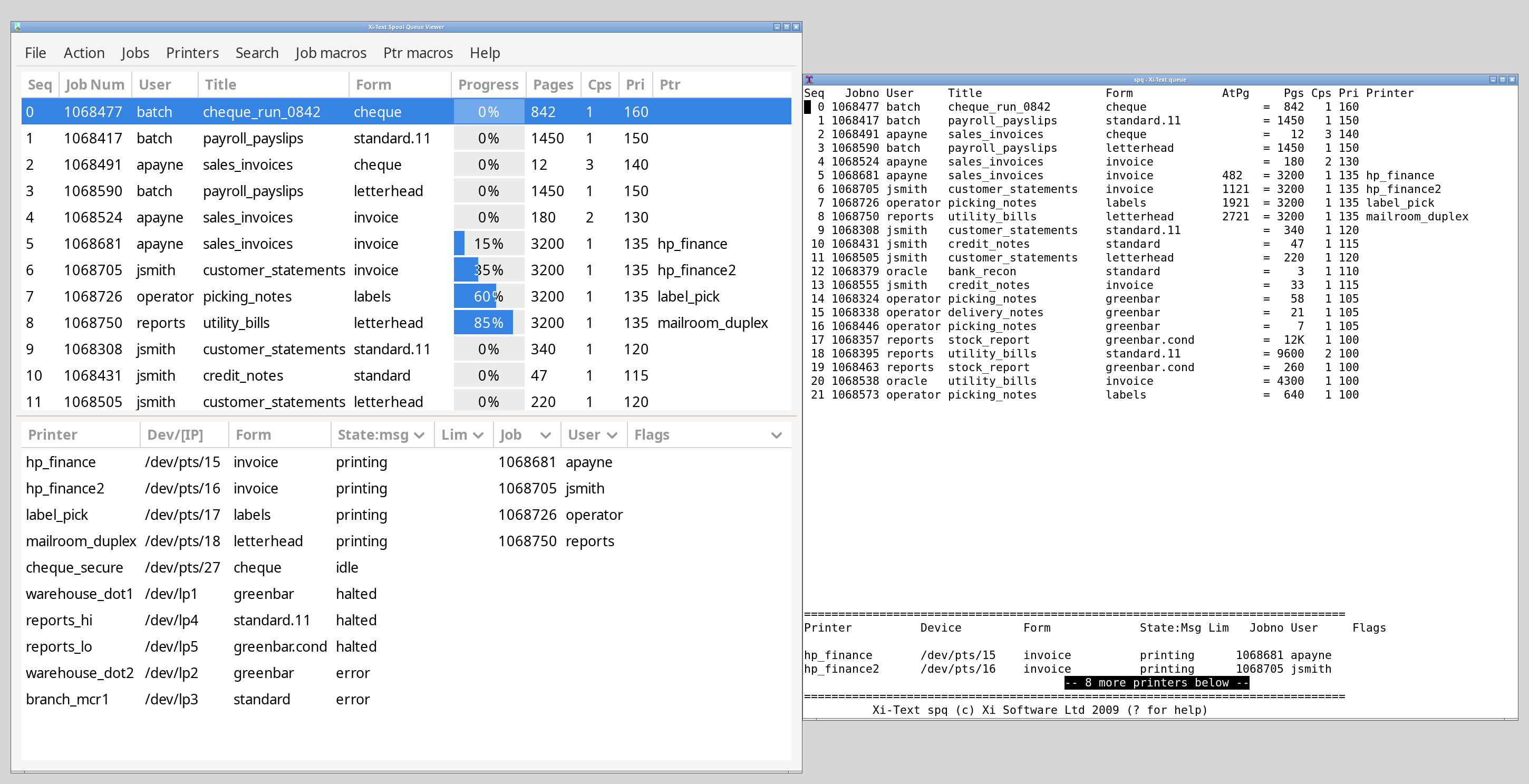Expand the Flags column dropdown arrow
The height and width of the screenshot is (784, 1529).
click(x=776, y=435)
